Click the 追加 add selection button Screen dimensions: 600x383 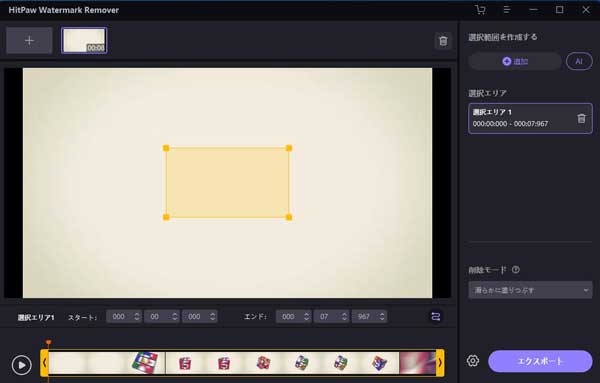pyautogui.click(x=515, y=61)
